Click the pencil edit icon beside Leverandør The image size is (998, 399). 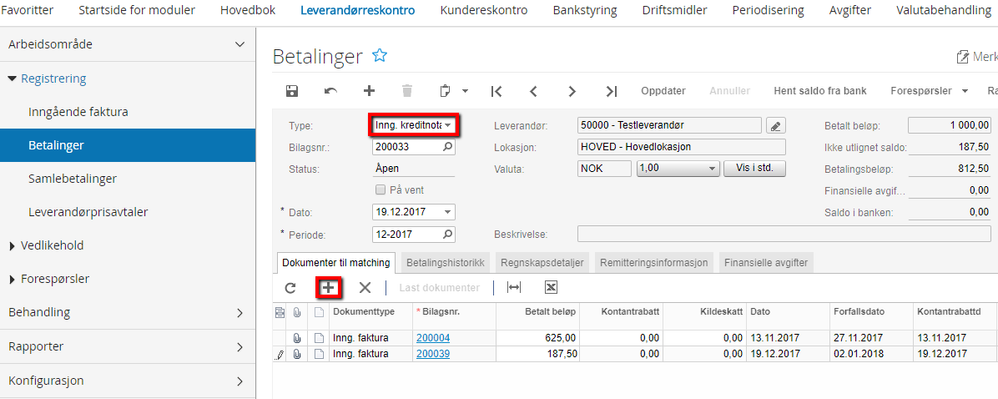pos(775,125)
